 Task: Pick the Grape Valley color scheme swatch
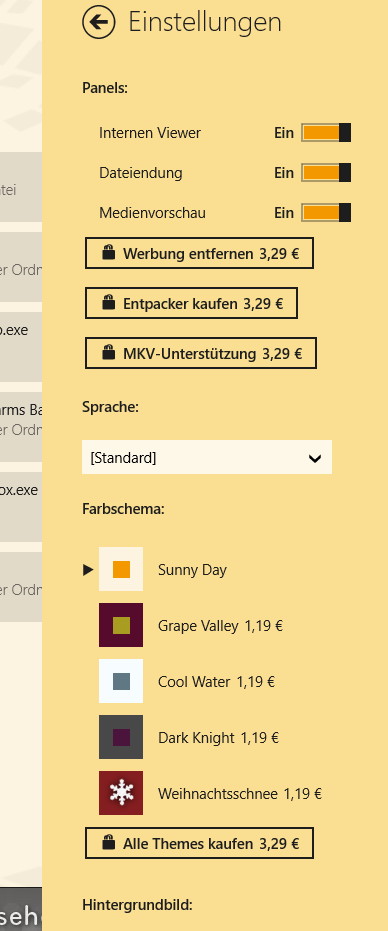tap(121, 625)
